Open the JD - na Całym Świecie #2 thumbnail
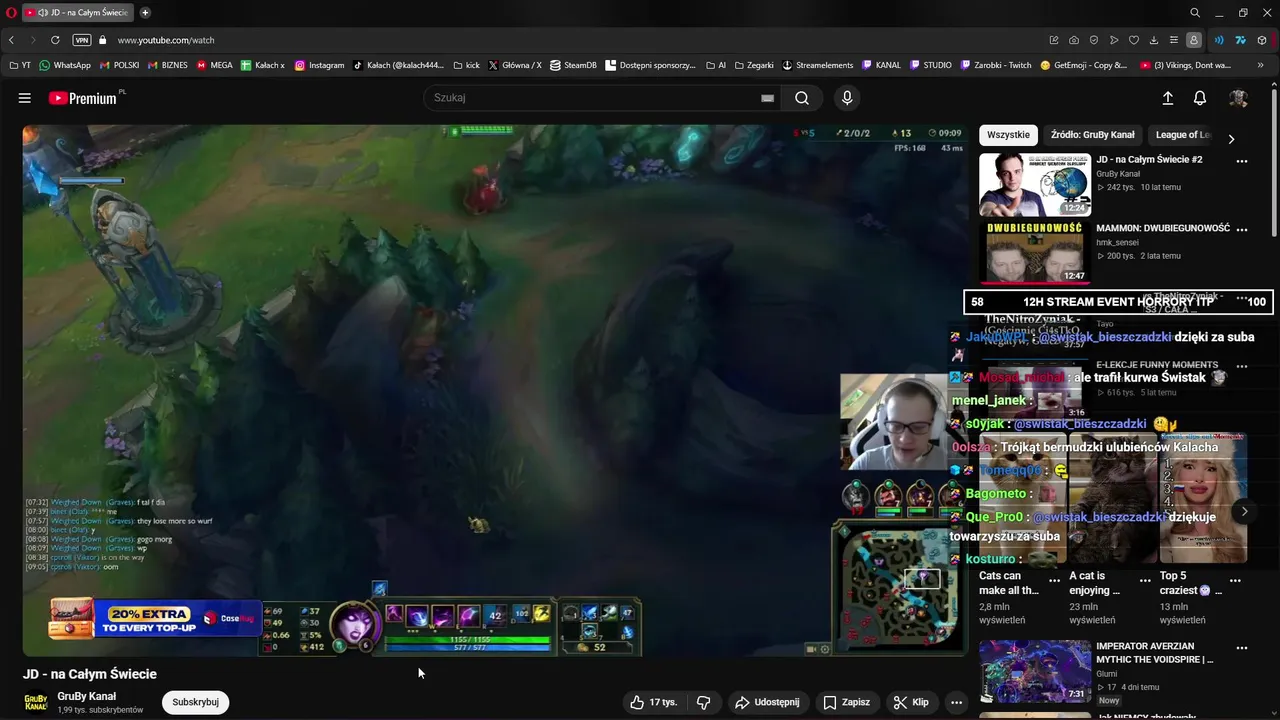1280x720 pixels. pos(1035,184)
